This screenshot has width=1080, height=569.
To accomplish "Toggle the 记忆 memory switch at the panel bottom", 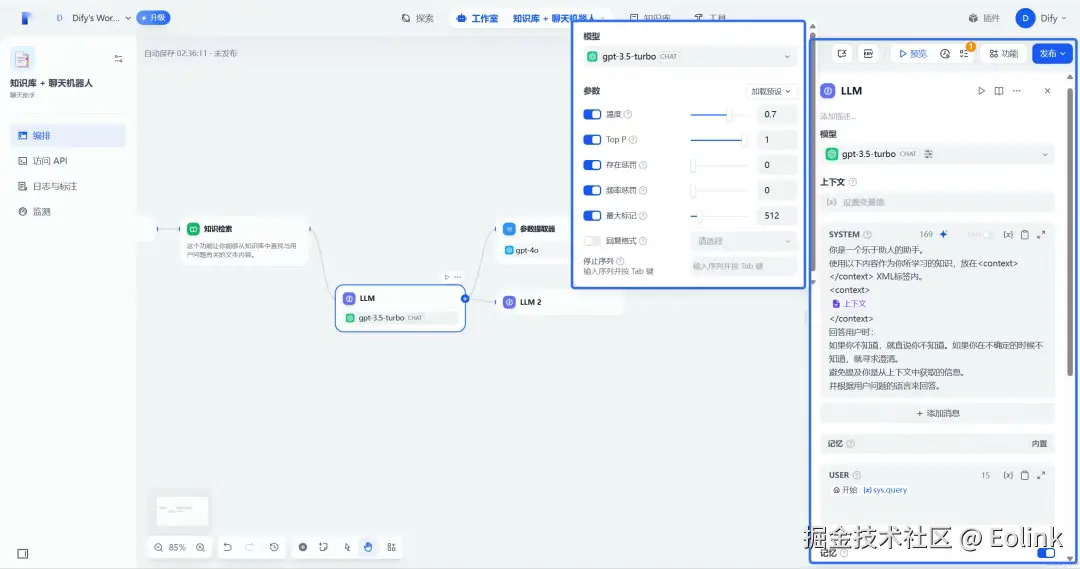I will (x=1046, y=553).
